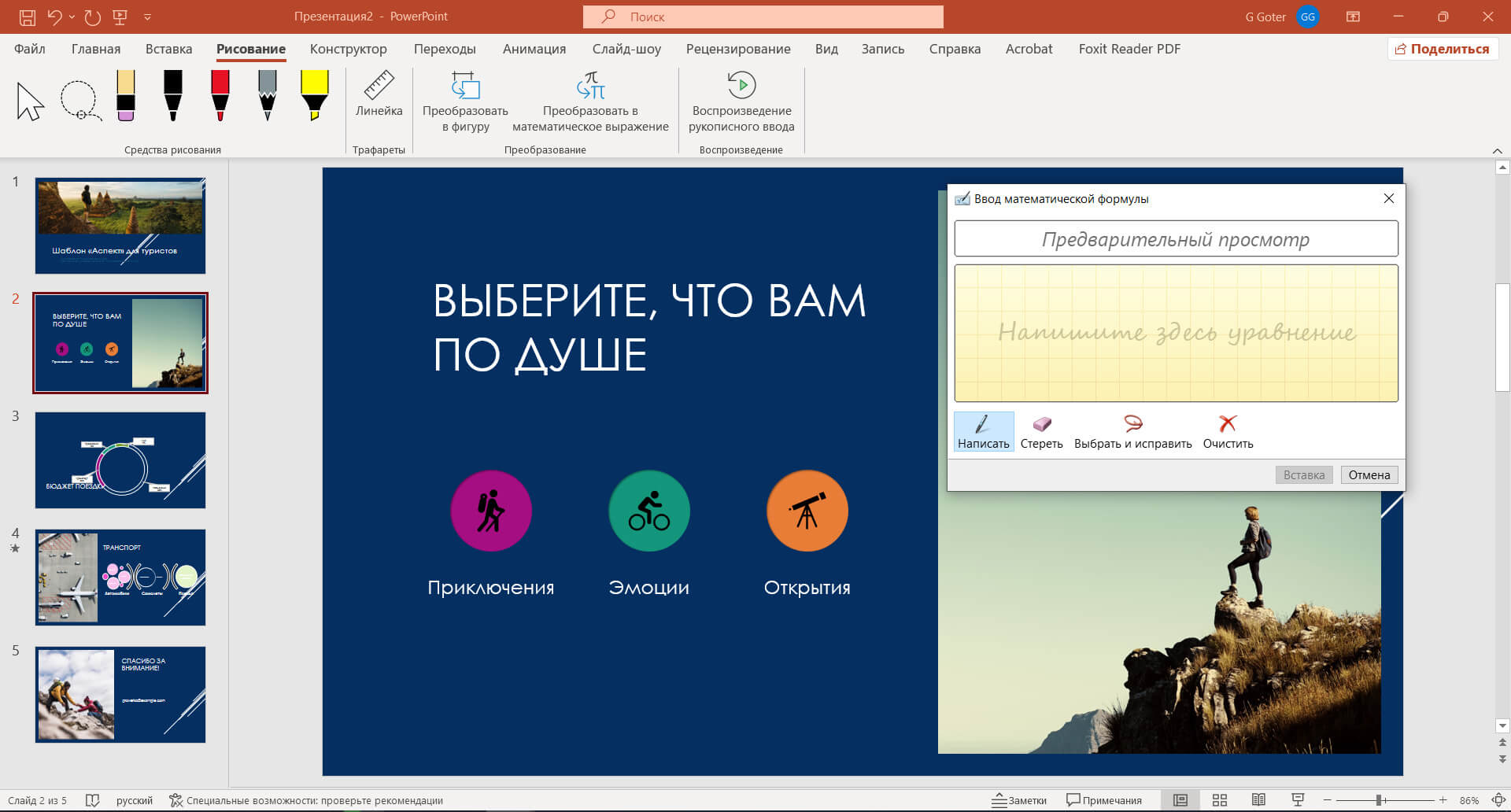
Task: Click Clear in the math input dialog
Action: [1228, 432]
